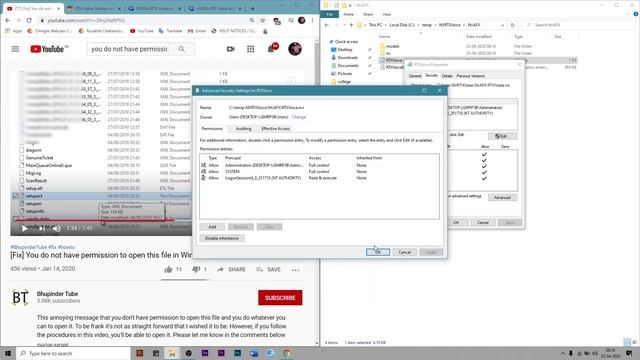Click Cancel in the Properties dialog
The height and width of the screenshot is (360, 640).
[x=483, y=222]
